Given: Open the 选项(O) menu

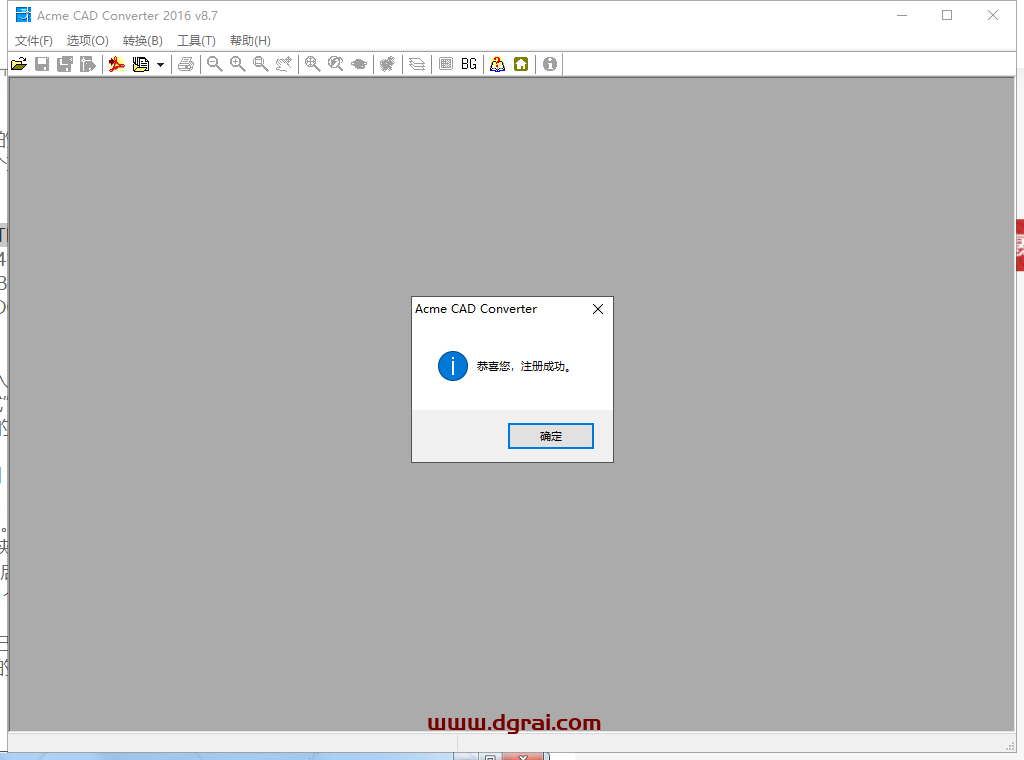Looking at the screenshot, I should pos(88,40).
